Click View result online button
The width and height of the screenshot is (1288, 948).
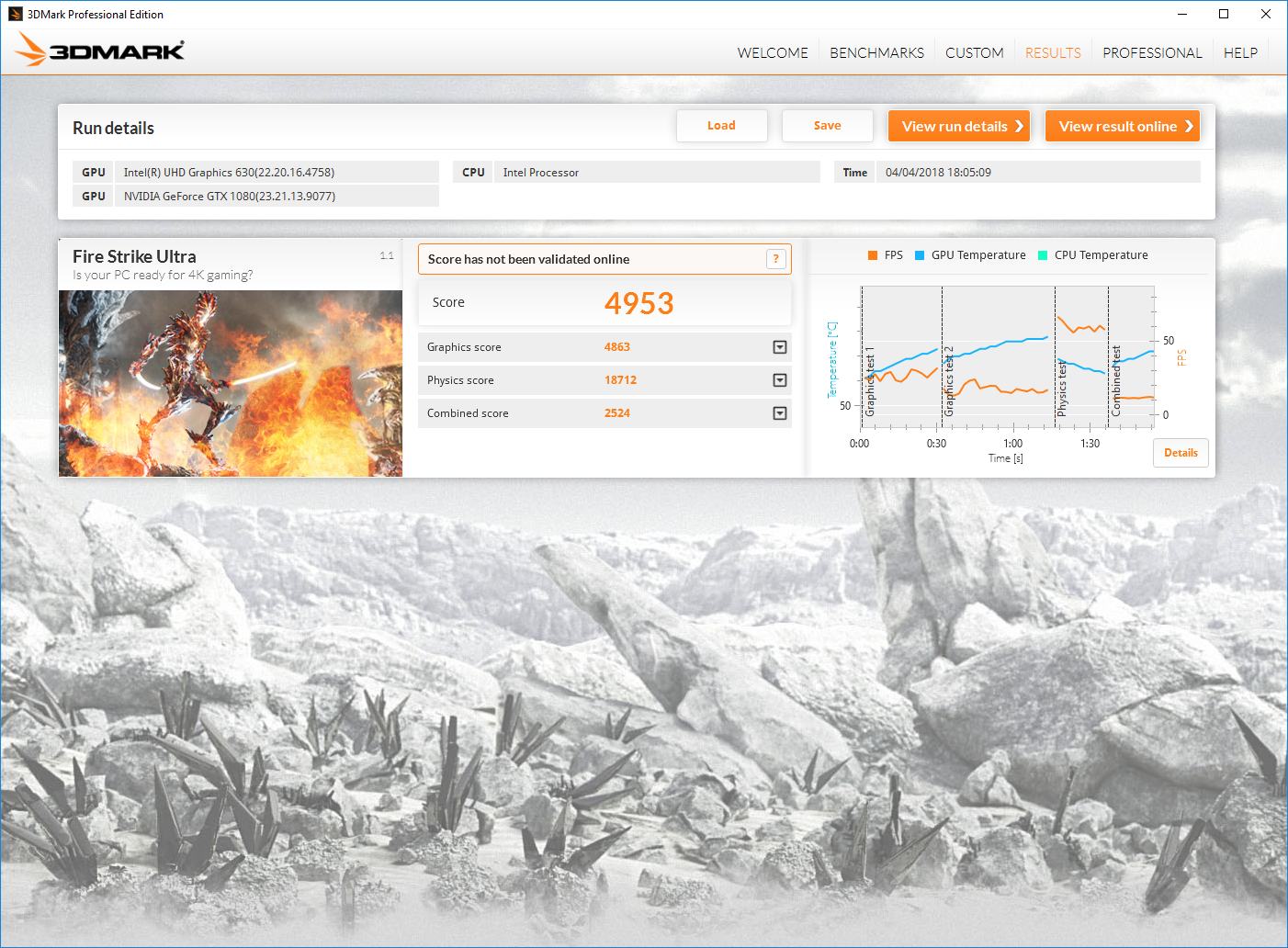pyautogui.click(x=1123, y=126)
